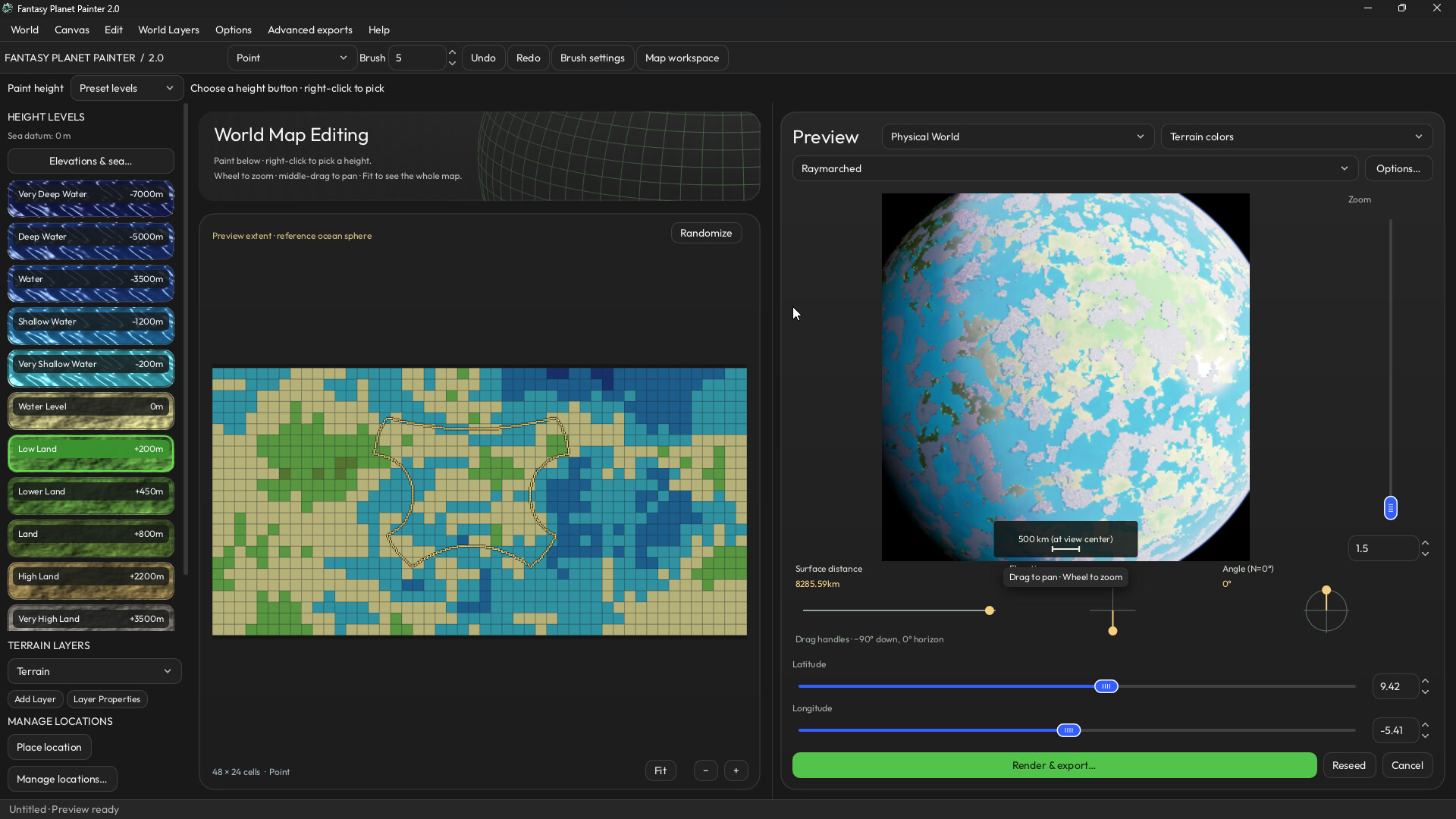Click the Cancel button
Viewport: 1456px width, 819px height.
pyautogui.click(x=1407, y=765)
